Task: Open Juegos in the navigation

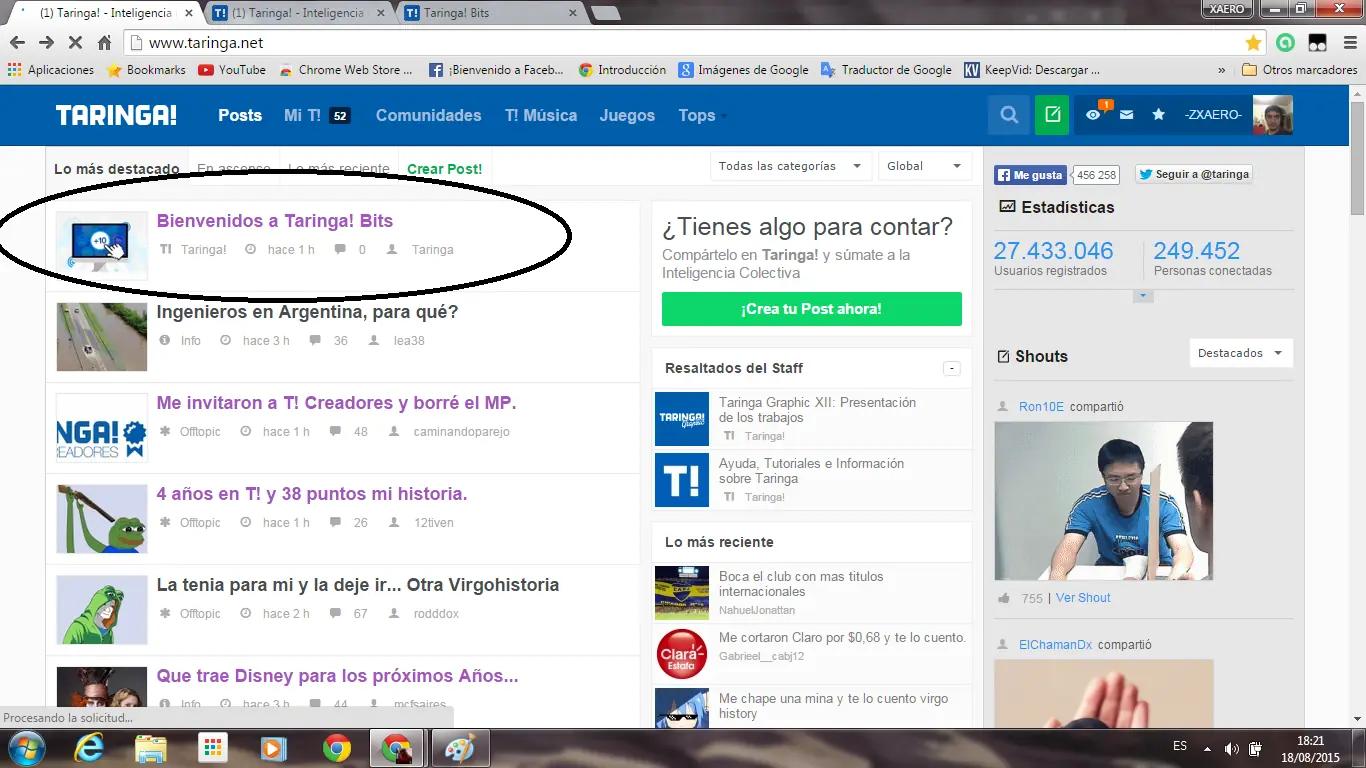Action: (x=627, y=115)
